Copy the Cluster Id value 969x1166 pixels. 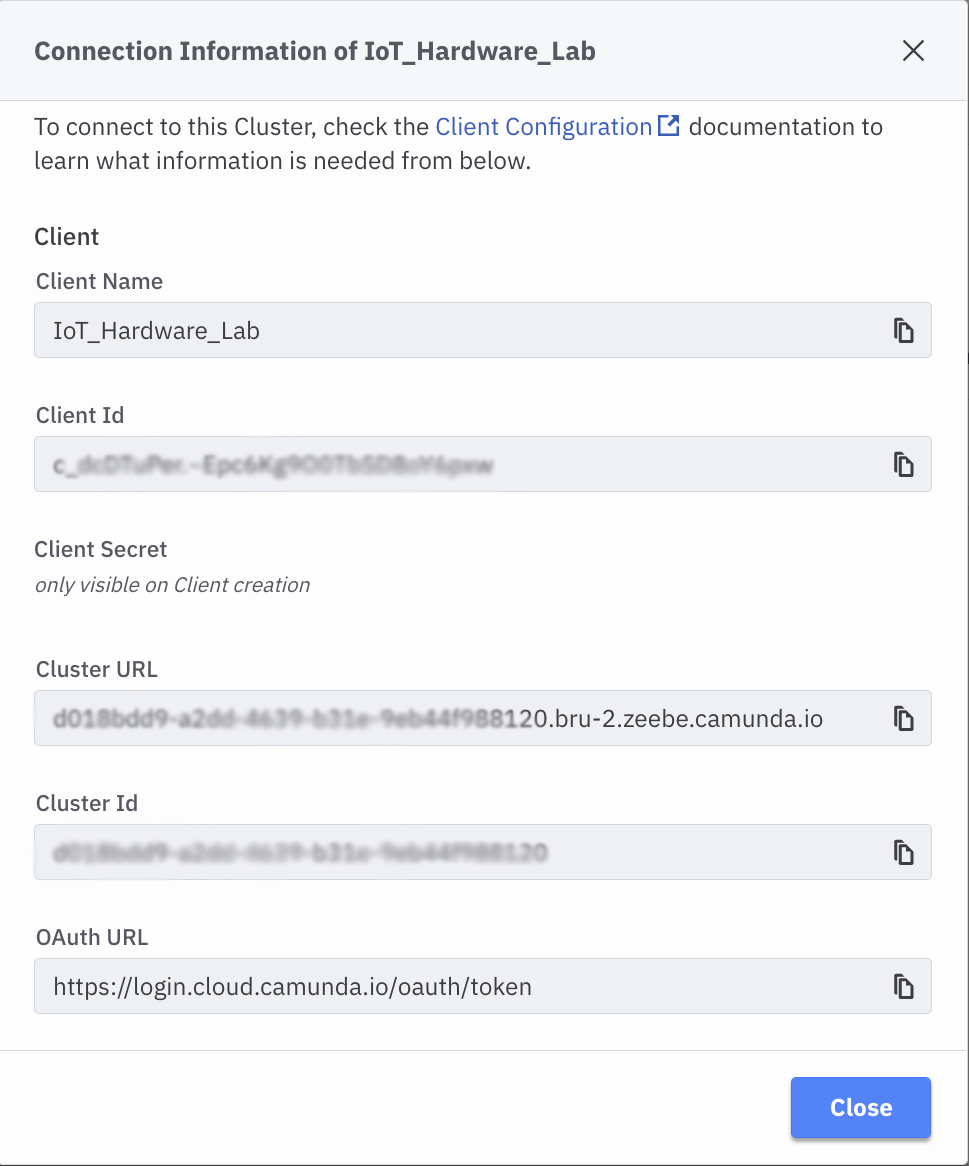click(x=903, y=852)
